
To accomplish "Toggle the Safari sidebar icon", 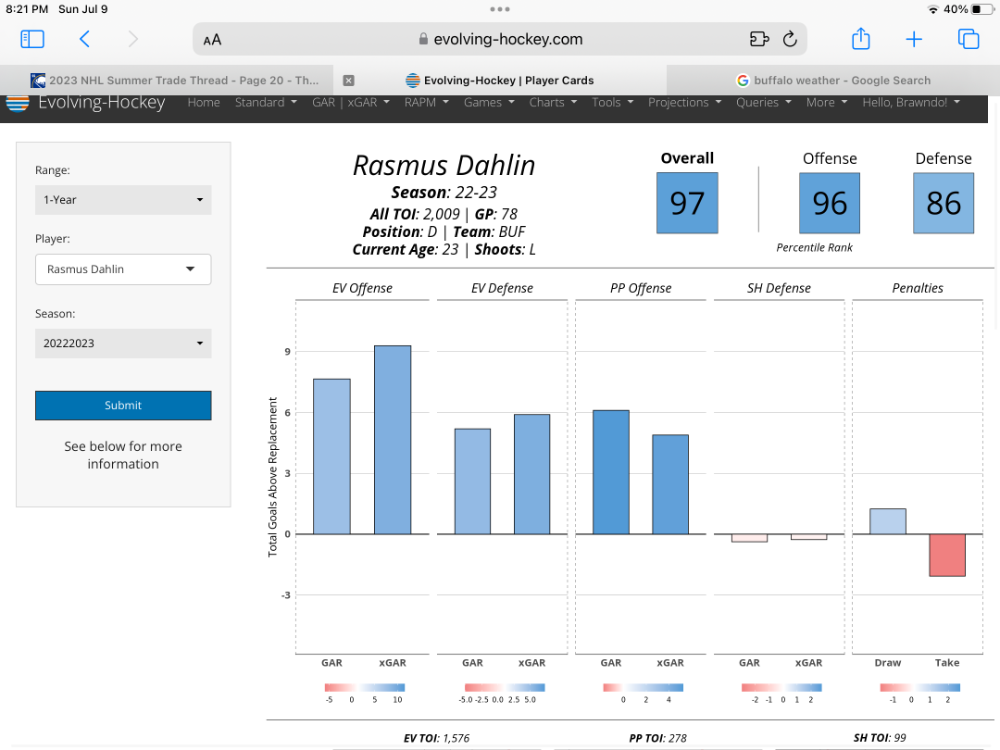I will coord(33,40).
